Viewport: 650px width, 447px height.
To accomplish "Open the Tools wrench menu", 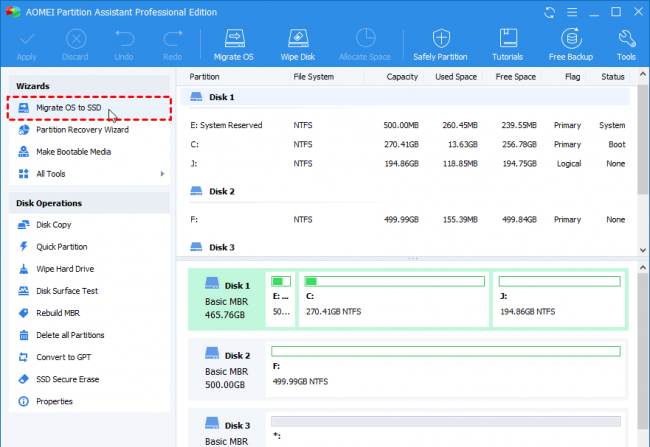I will pyautogui.click(x=626, y=44).
